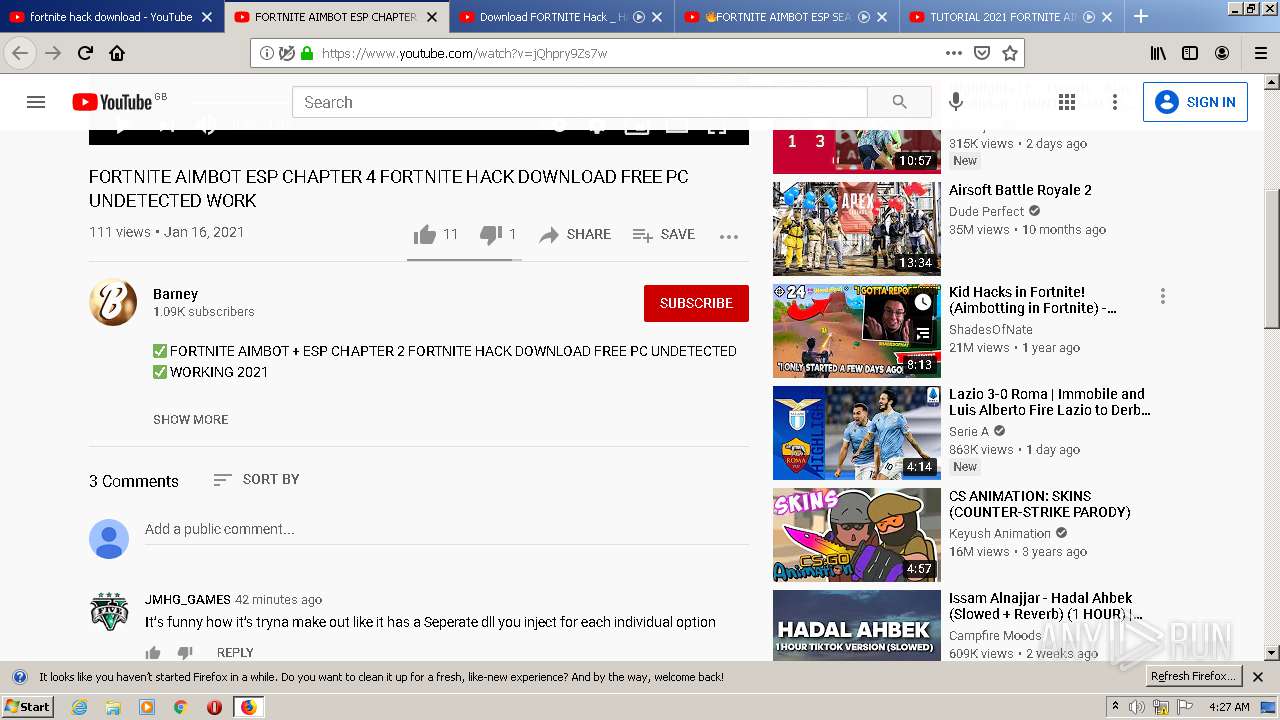Viewport: 1280px width, 720px height.
Task: Open the SORT BY comments dropdown
Action: tap(256, 480)
